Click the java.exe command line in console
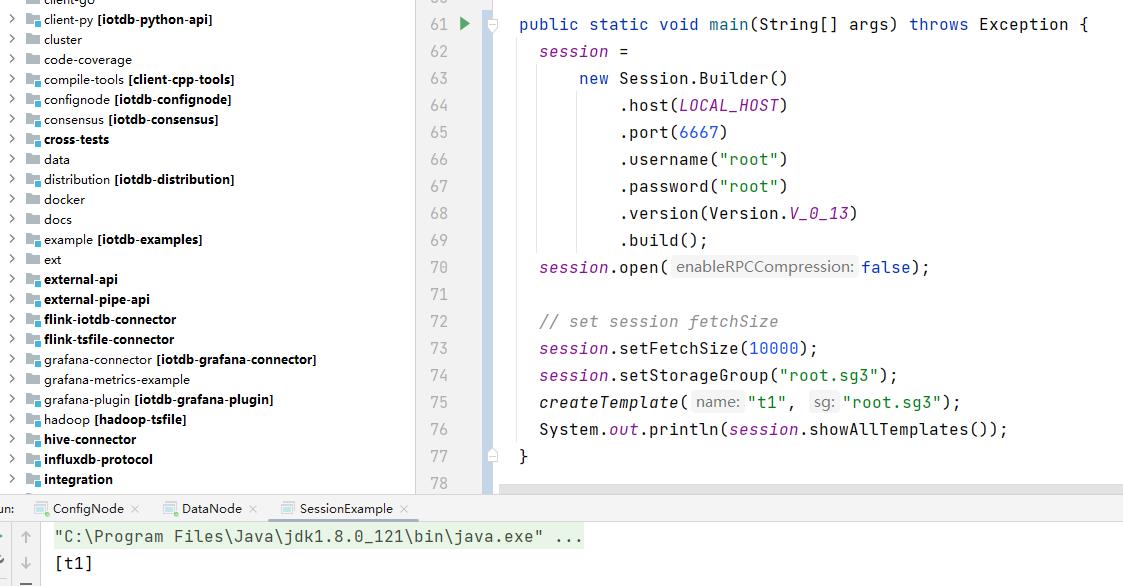This screenshot has width=1123, height=586. pyautogui.click(x=319, y=537)
